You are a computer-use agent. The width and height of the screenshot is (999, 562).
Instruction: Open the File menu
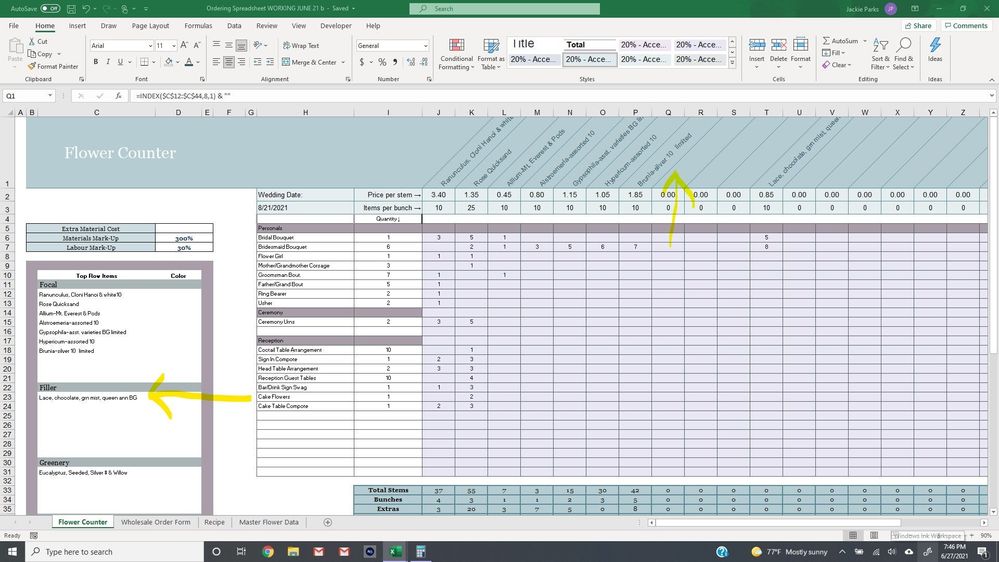pyautogui.click(x=13, y=26)
